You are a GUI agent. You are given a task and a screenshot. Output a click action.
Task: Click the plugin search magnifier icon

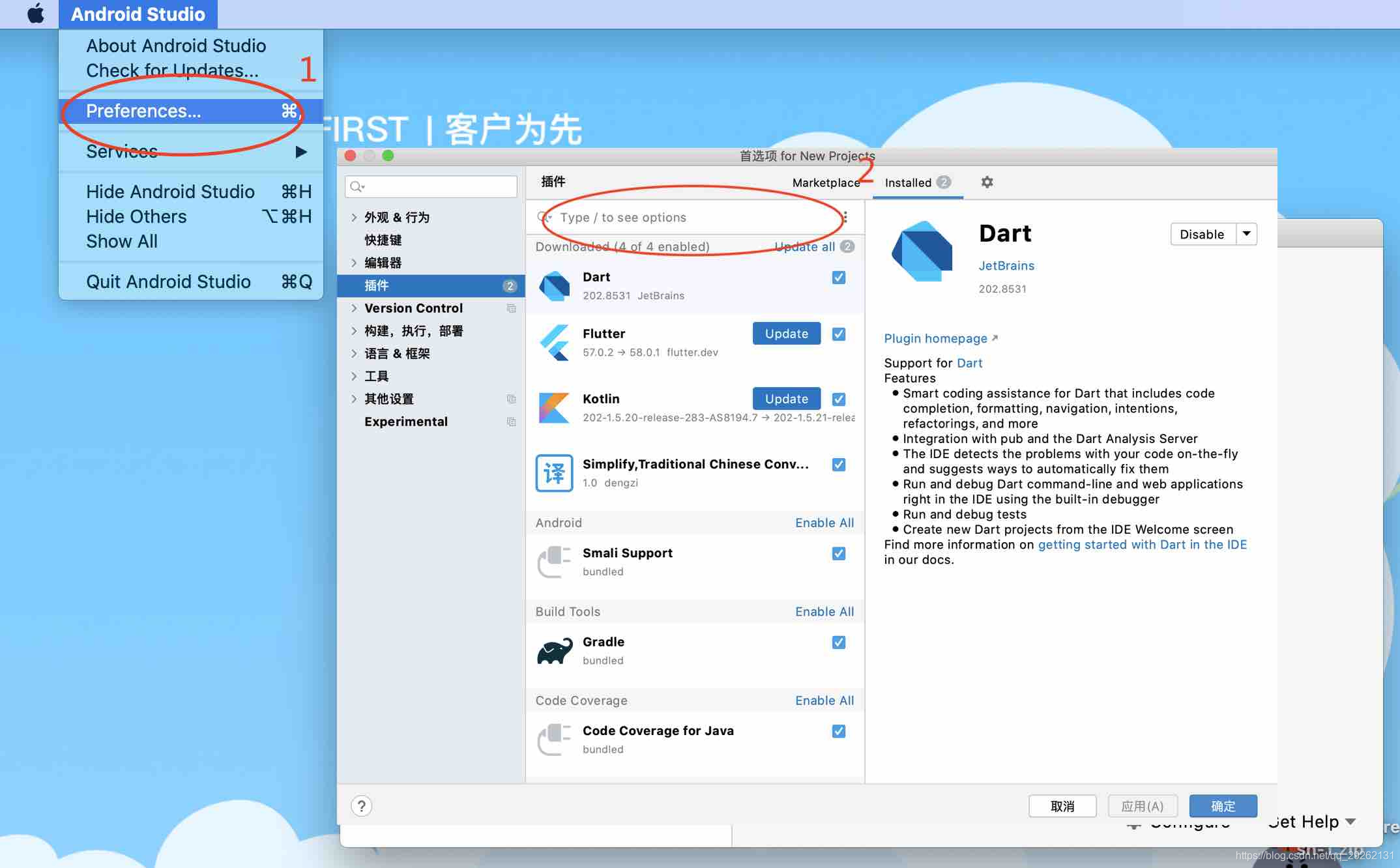544,218
